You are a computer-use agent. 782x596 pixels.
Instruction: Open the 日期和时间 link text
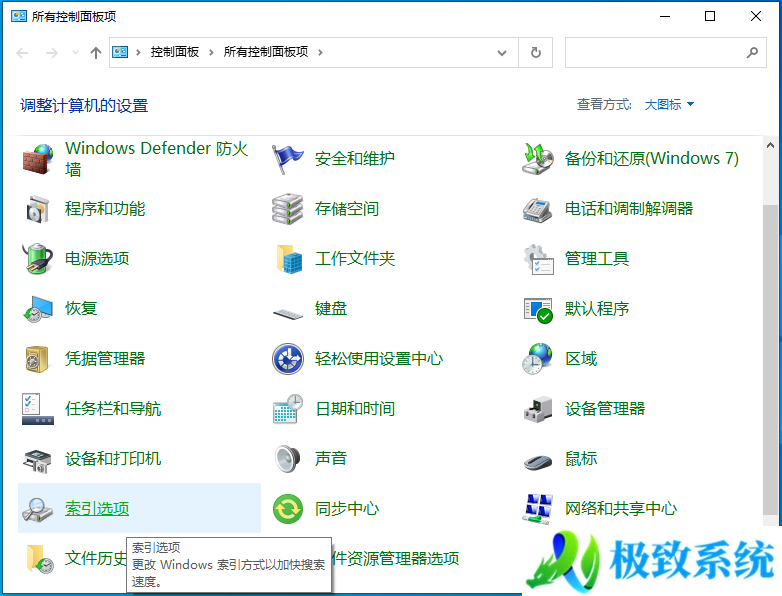pos(355,408)
